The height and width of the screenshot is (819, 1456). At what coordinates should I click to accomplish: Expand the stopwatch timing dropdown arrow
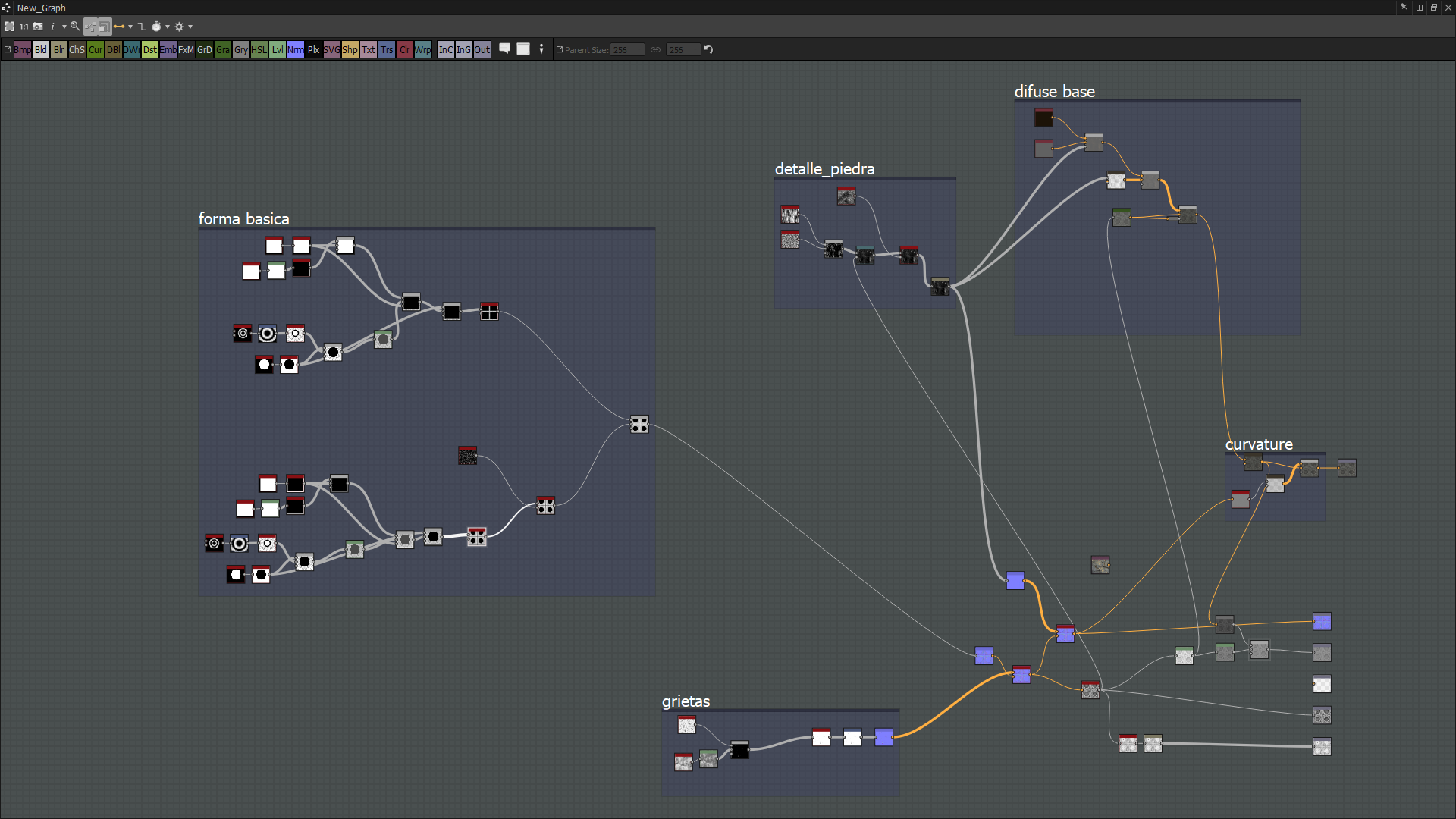click(x=168, y=27)
